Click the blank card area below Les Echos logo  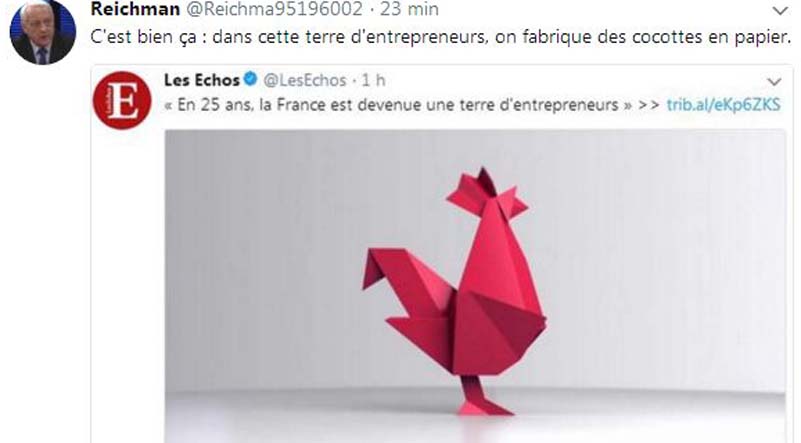tap(128, 286)
